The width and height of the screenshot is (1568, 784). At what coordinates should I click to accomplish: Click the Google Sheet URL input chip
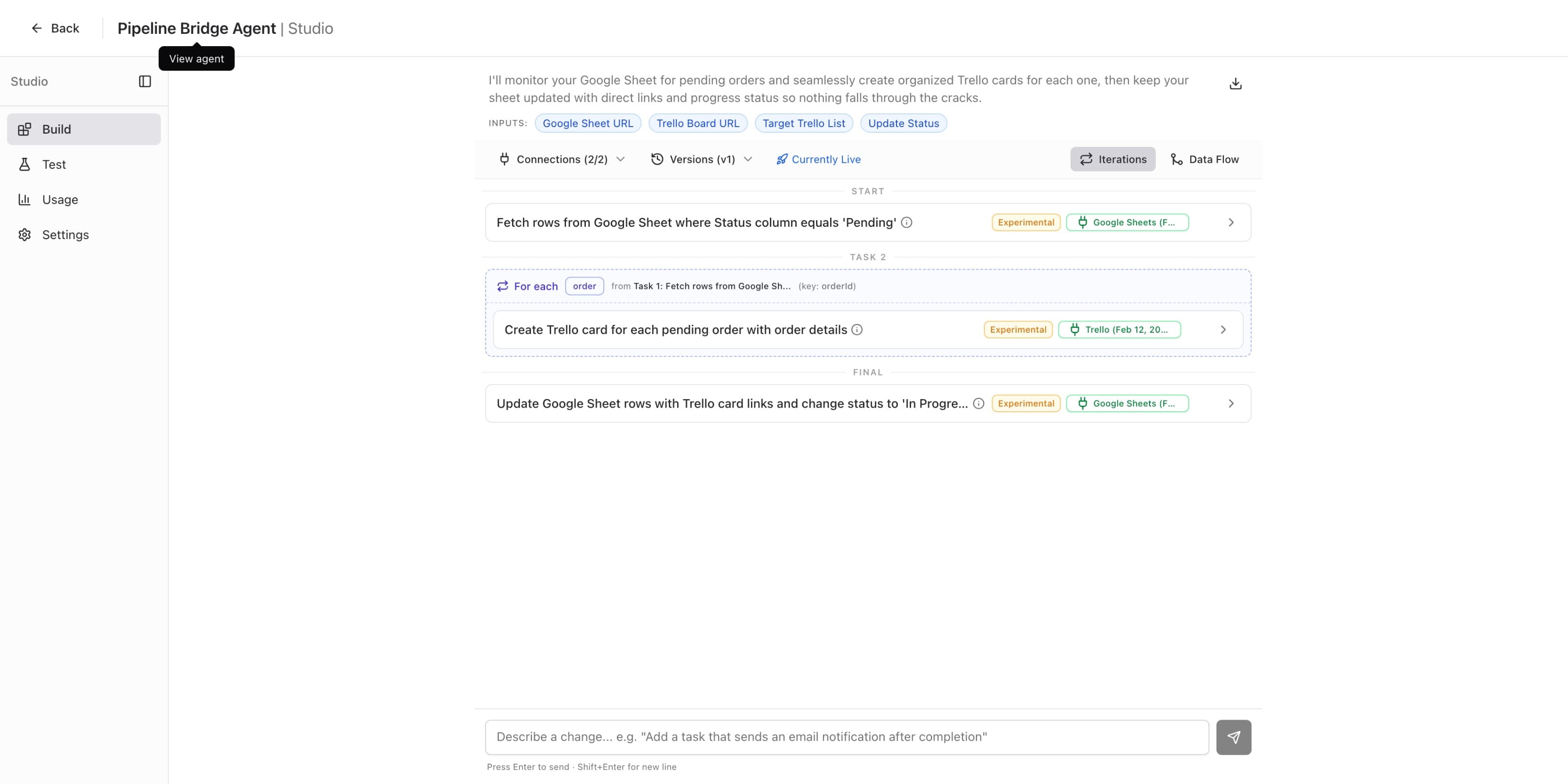587,123
